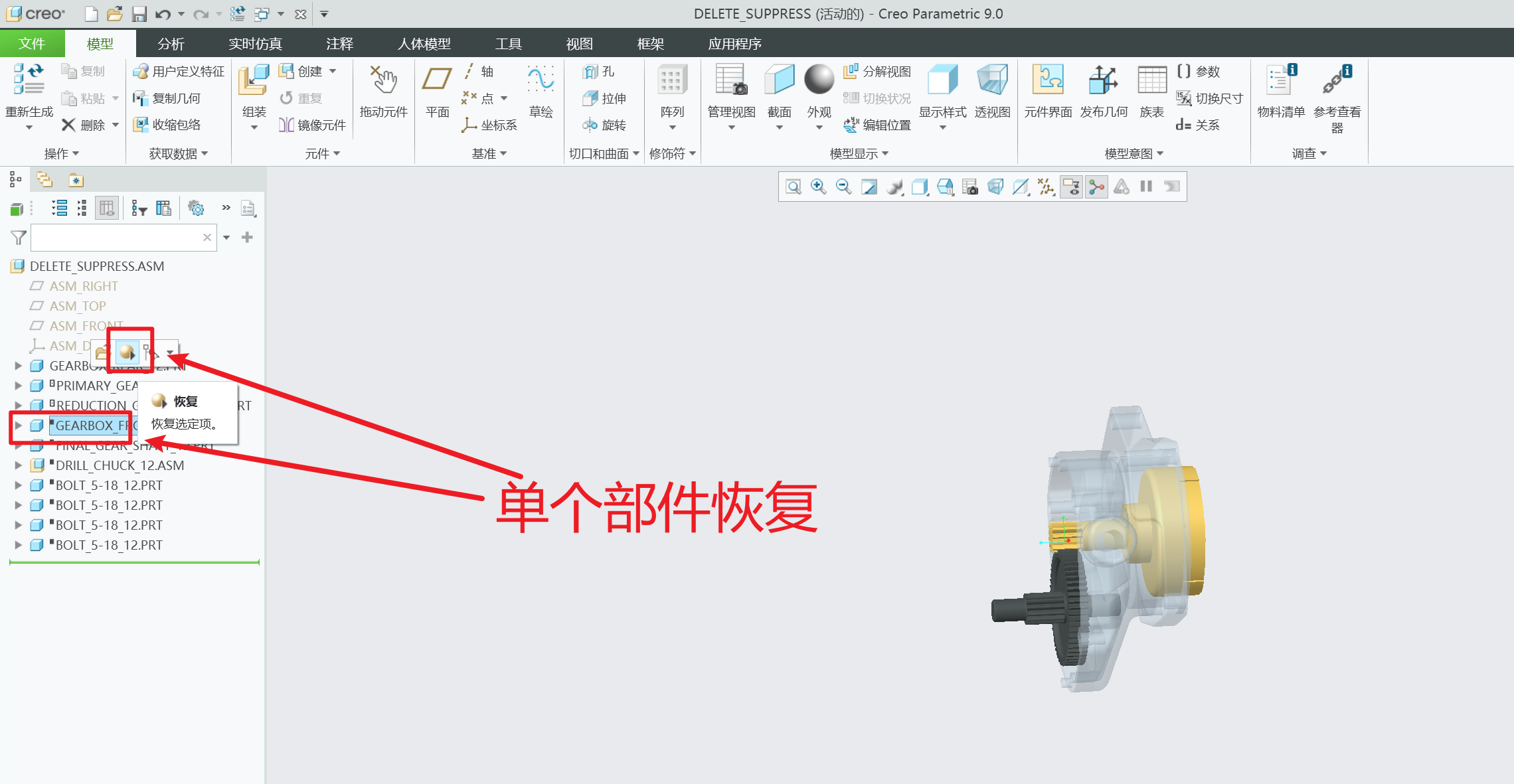Open the Bill of Materials (物料清单) icon
The image size is (1514, 784).
click(1280, 81)
